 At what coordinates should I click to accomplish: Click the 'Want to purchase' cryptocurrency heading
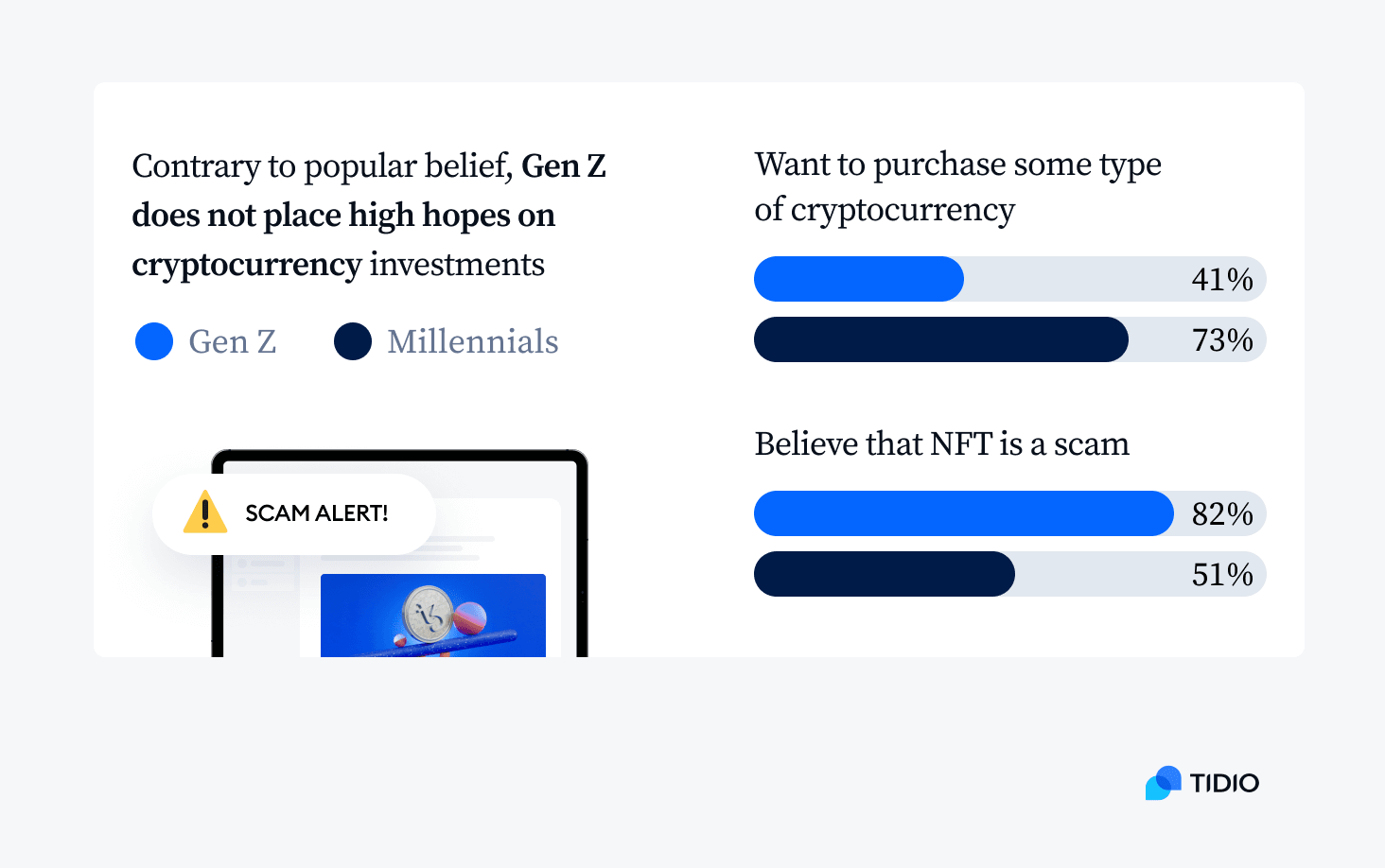pos(956,186)
